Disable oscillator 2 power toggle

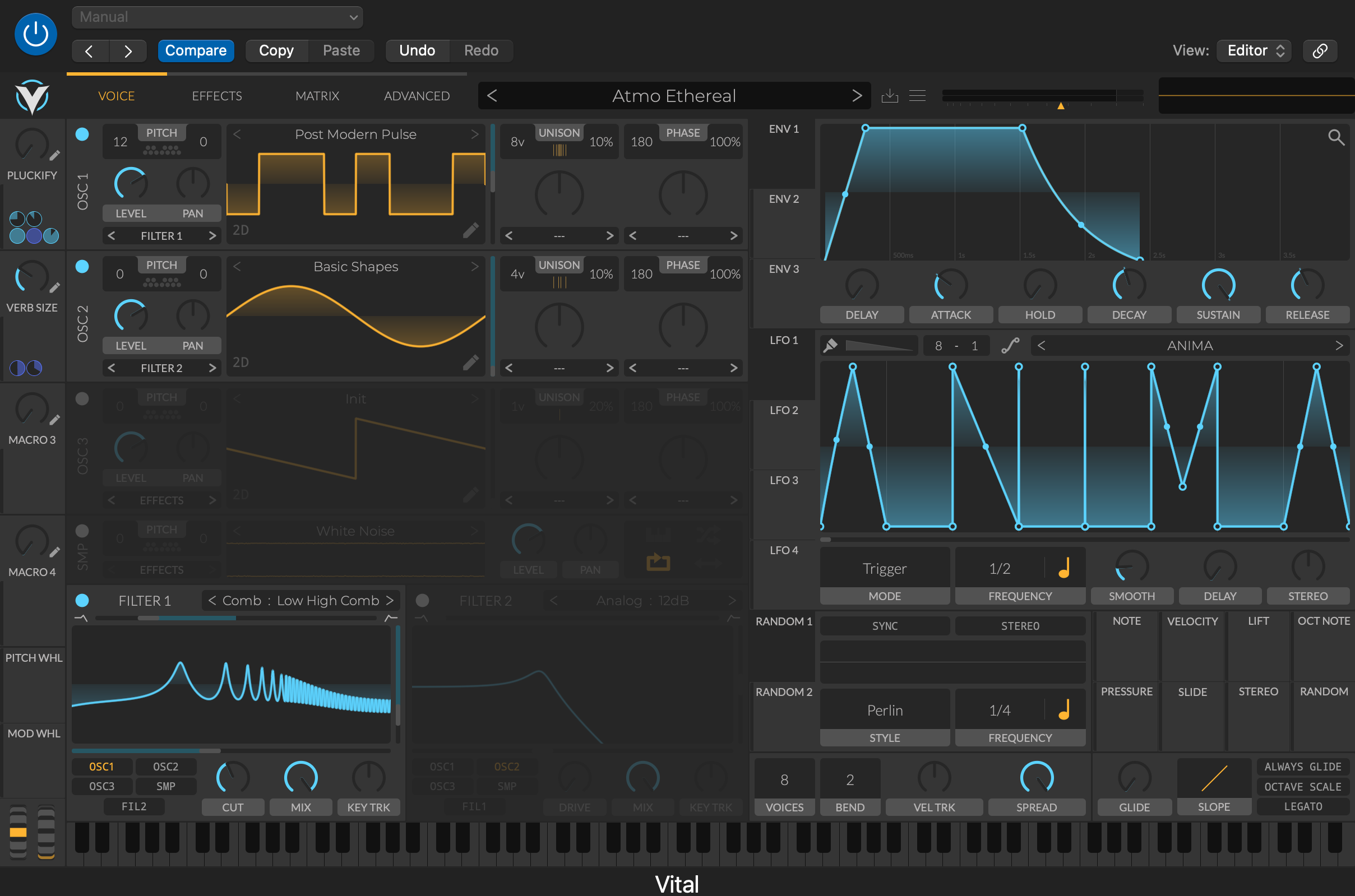82,266
